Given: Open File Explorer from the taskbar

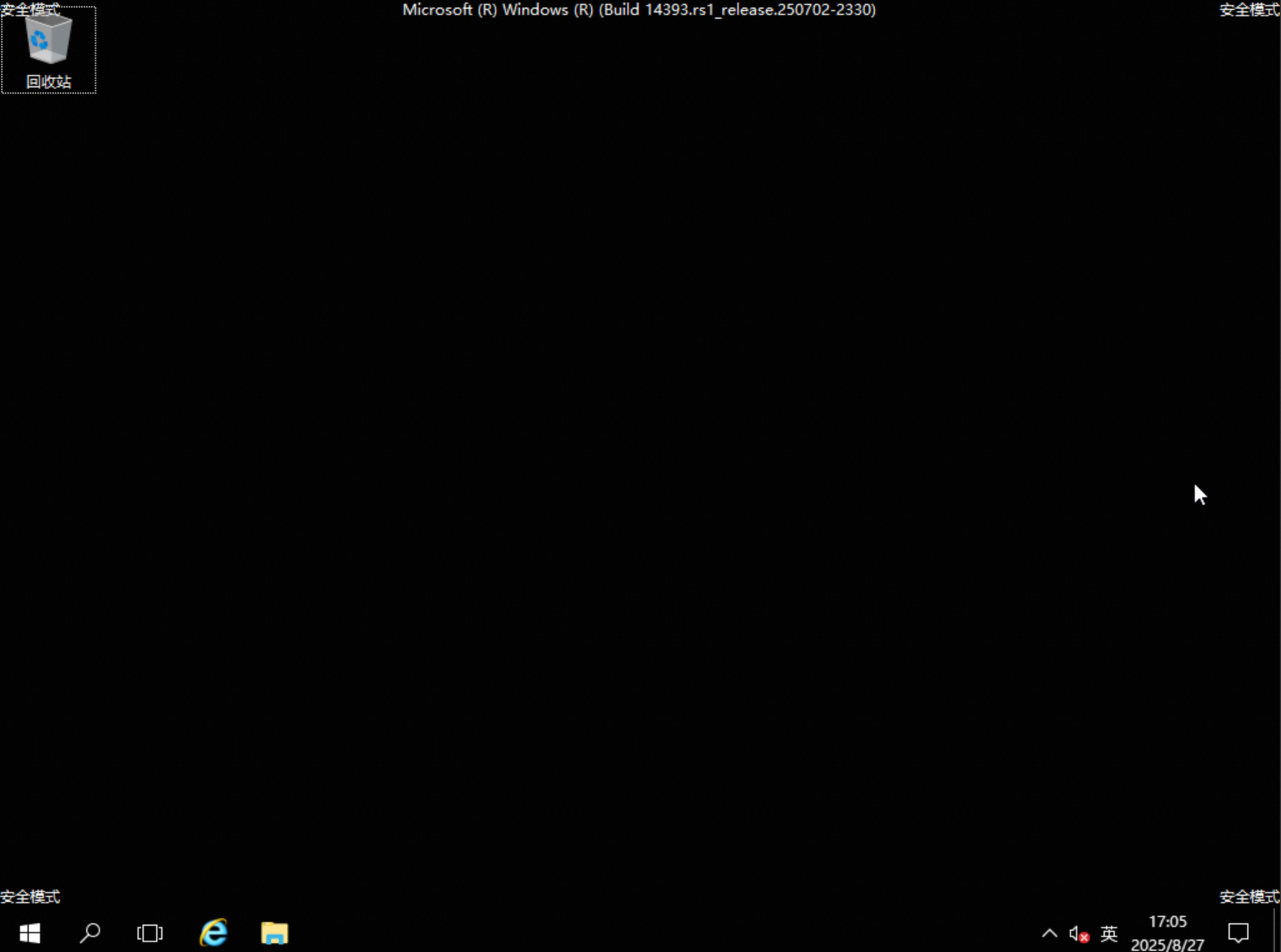Looking at the screenshot, I should point(274,933).
